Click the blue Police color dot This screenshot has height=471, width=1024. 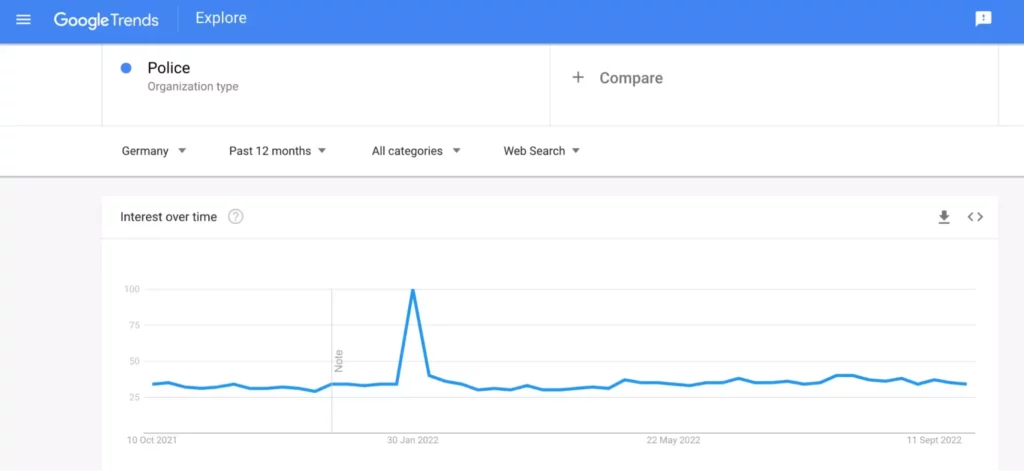pos(127,68)
